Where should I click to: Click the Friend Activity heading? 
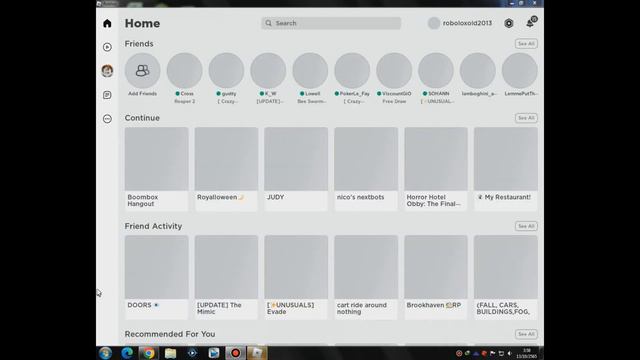pos(153,226)
